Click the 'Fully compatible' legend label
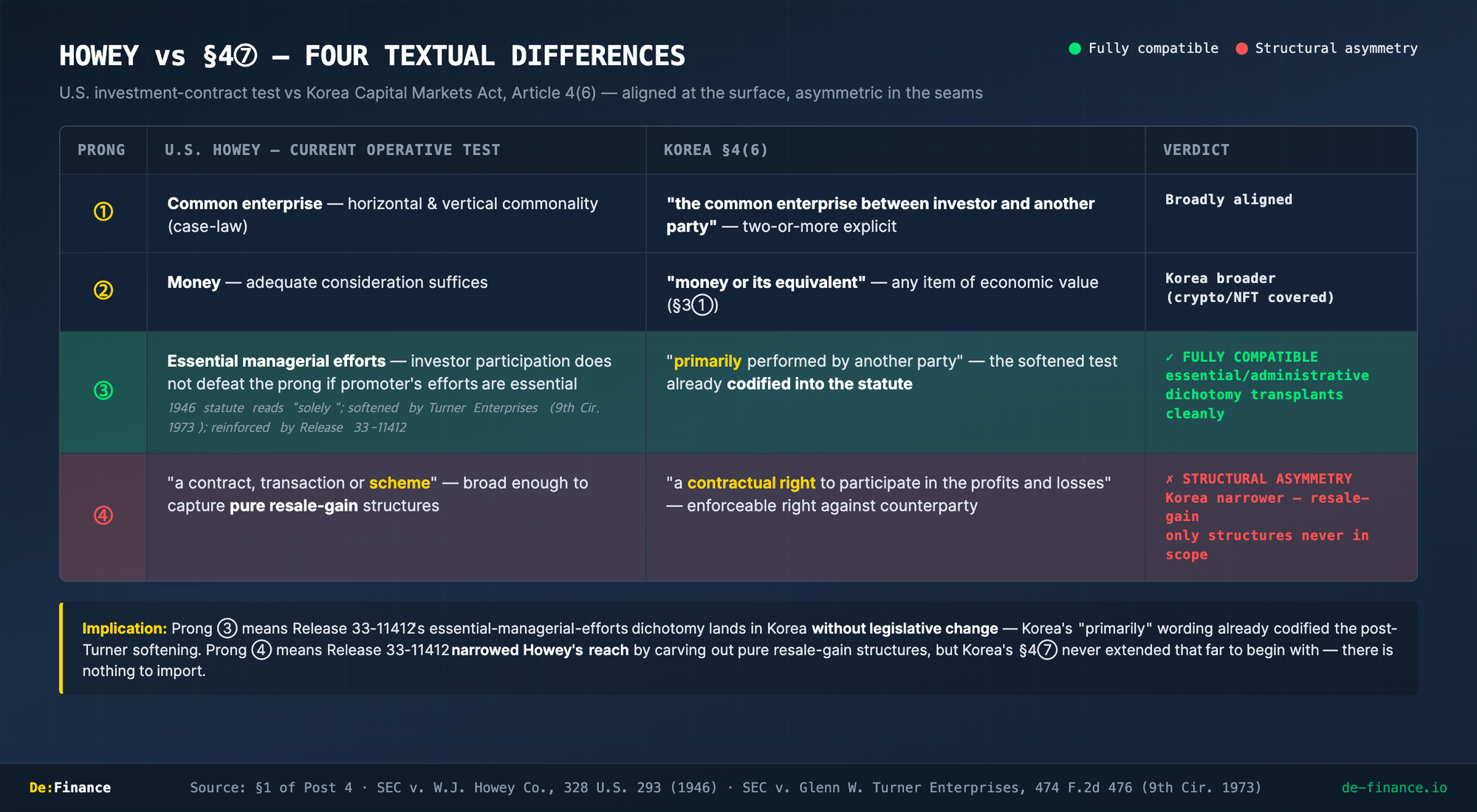This screenshot has width=1477, height=812. pyautogui.click(x=1154, y=49)
